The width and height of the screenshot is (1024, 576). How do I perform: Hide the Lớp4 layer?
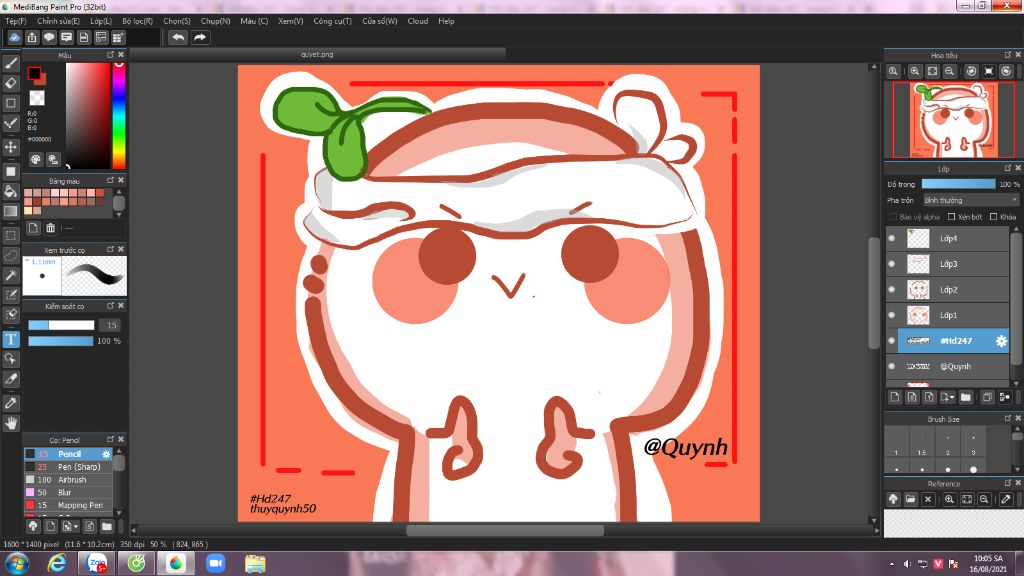pyautogui.click(x=891, y=238)
